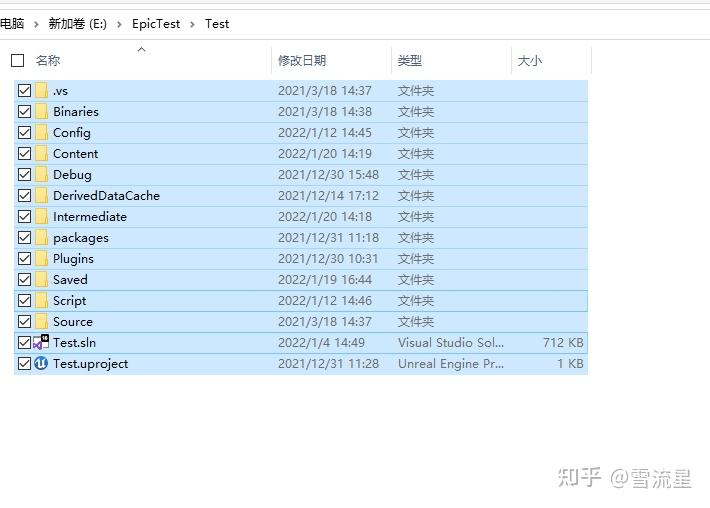Click the Source folder icon

point(41,321)
